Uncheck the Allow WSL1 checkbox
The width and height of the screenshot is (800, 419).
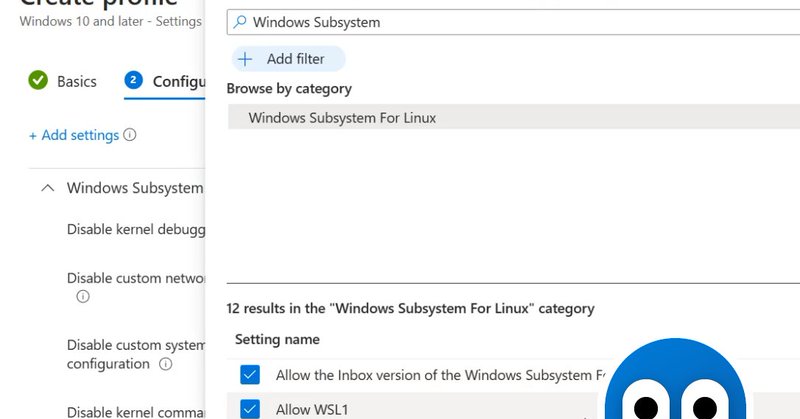250,409
